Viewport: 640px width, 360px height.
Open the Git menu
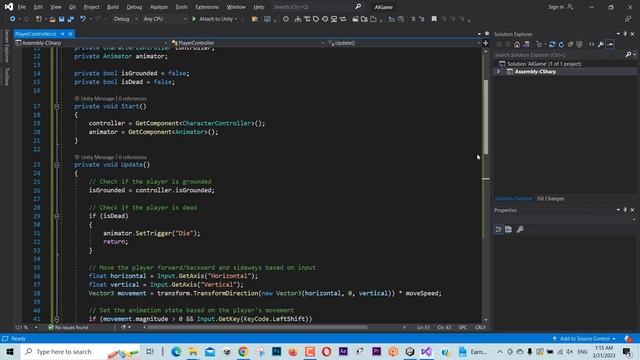[x=72, y=7]
